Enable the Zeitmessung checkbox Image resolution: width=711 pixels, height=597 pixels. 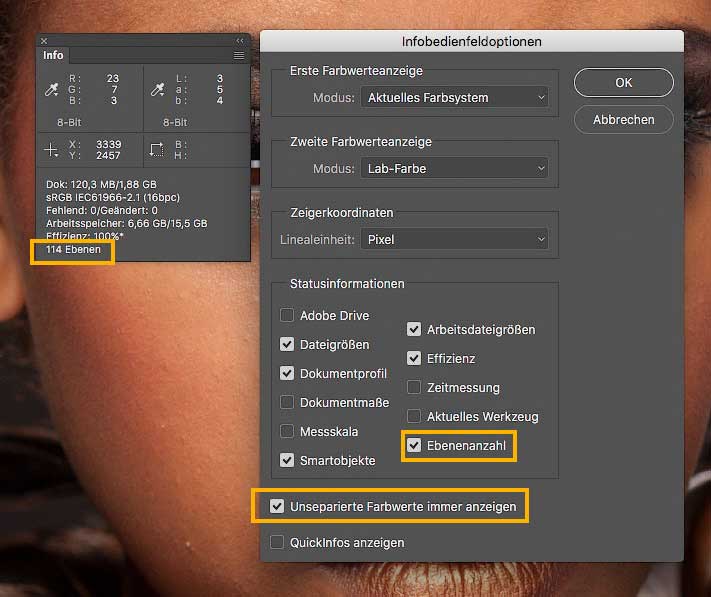point(414,387)
